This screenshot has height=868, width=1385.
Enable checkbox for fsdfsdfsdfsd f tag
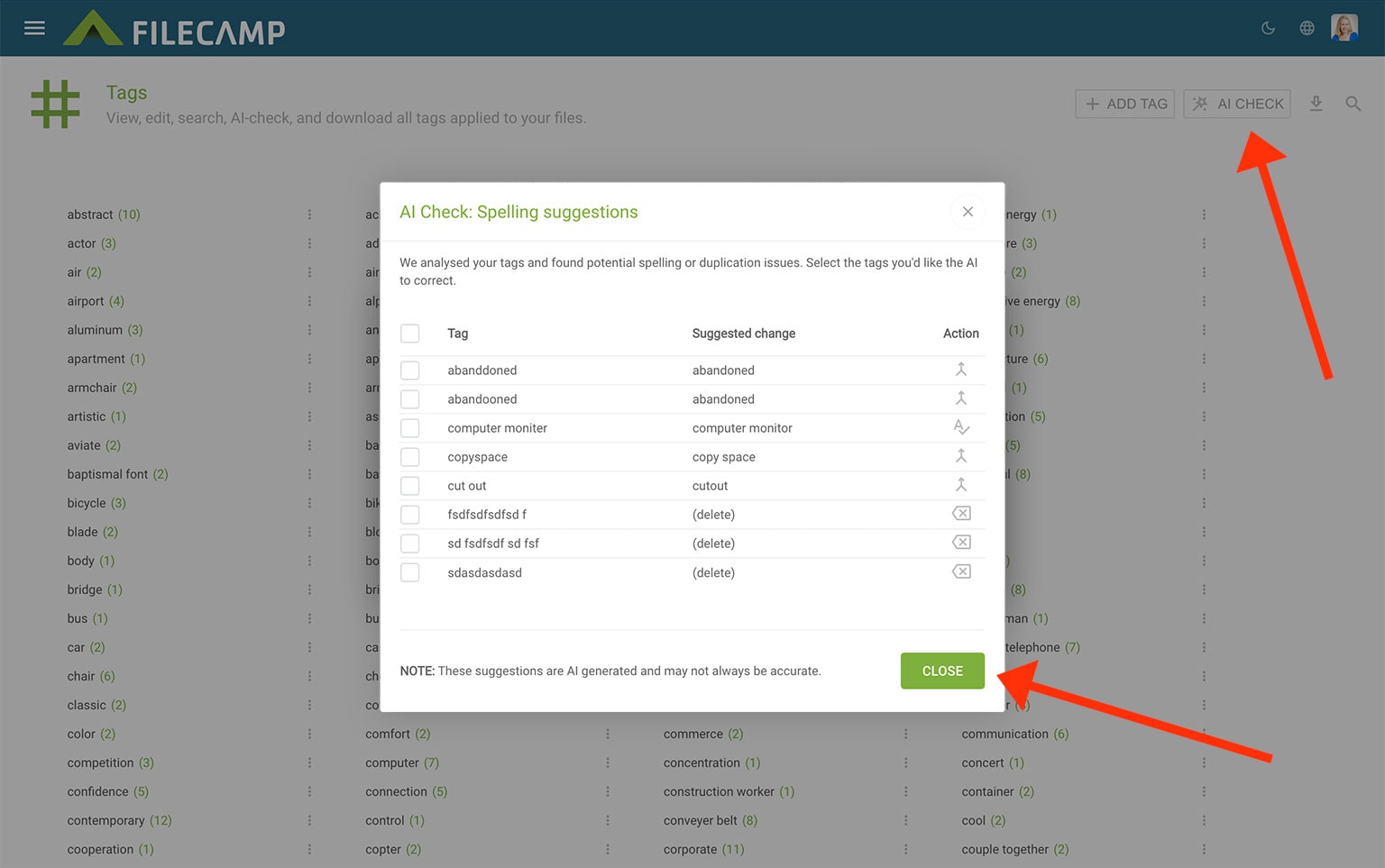pyautogui.click(x=410, y=515)
